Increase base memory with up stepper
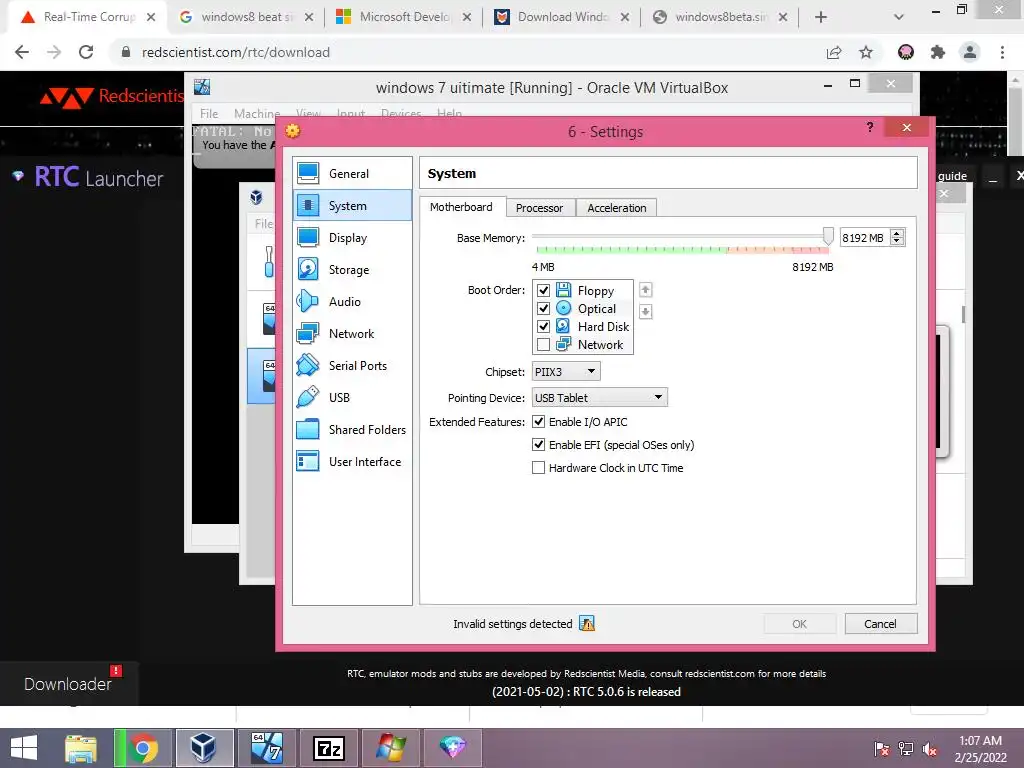 pos(897,233)
